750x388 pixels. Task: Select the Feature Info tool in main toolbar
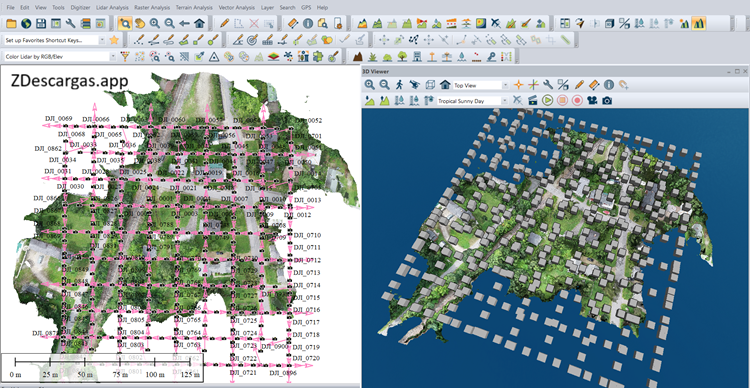[308, 23]
